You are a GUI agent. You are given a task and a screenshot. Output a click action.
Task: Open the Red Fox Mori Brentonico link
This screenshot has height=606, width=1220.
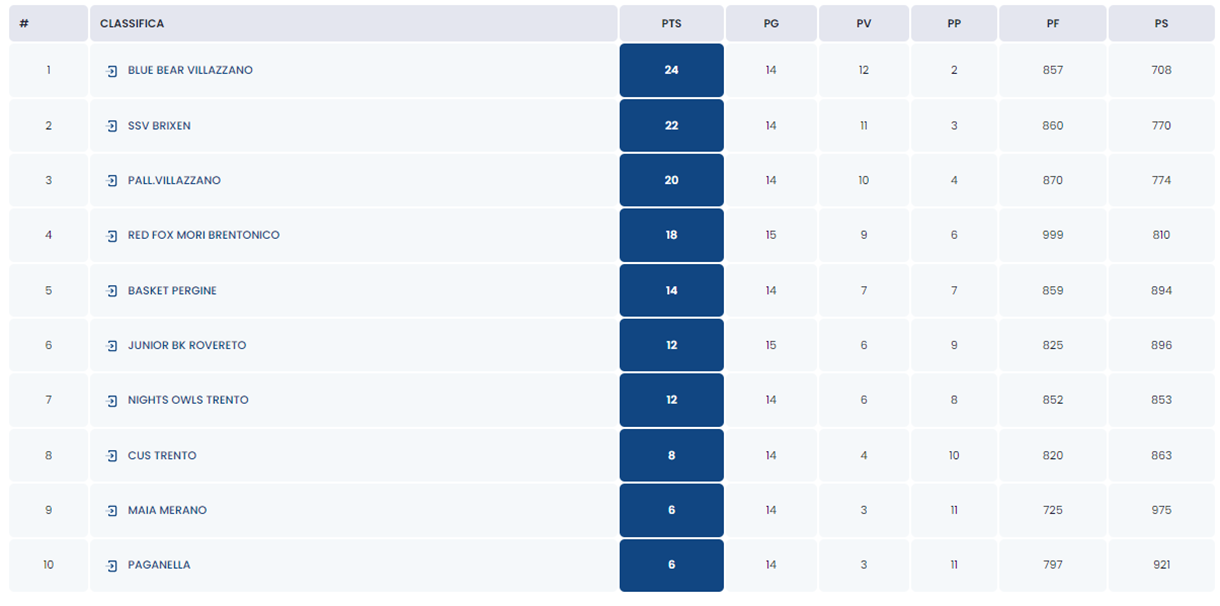pyautogui.click(x=203, y=236)
